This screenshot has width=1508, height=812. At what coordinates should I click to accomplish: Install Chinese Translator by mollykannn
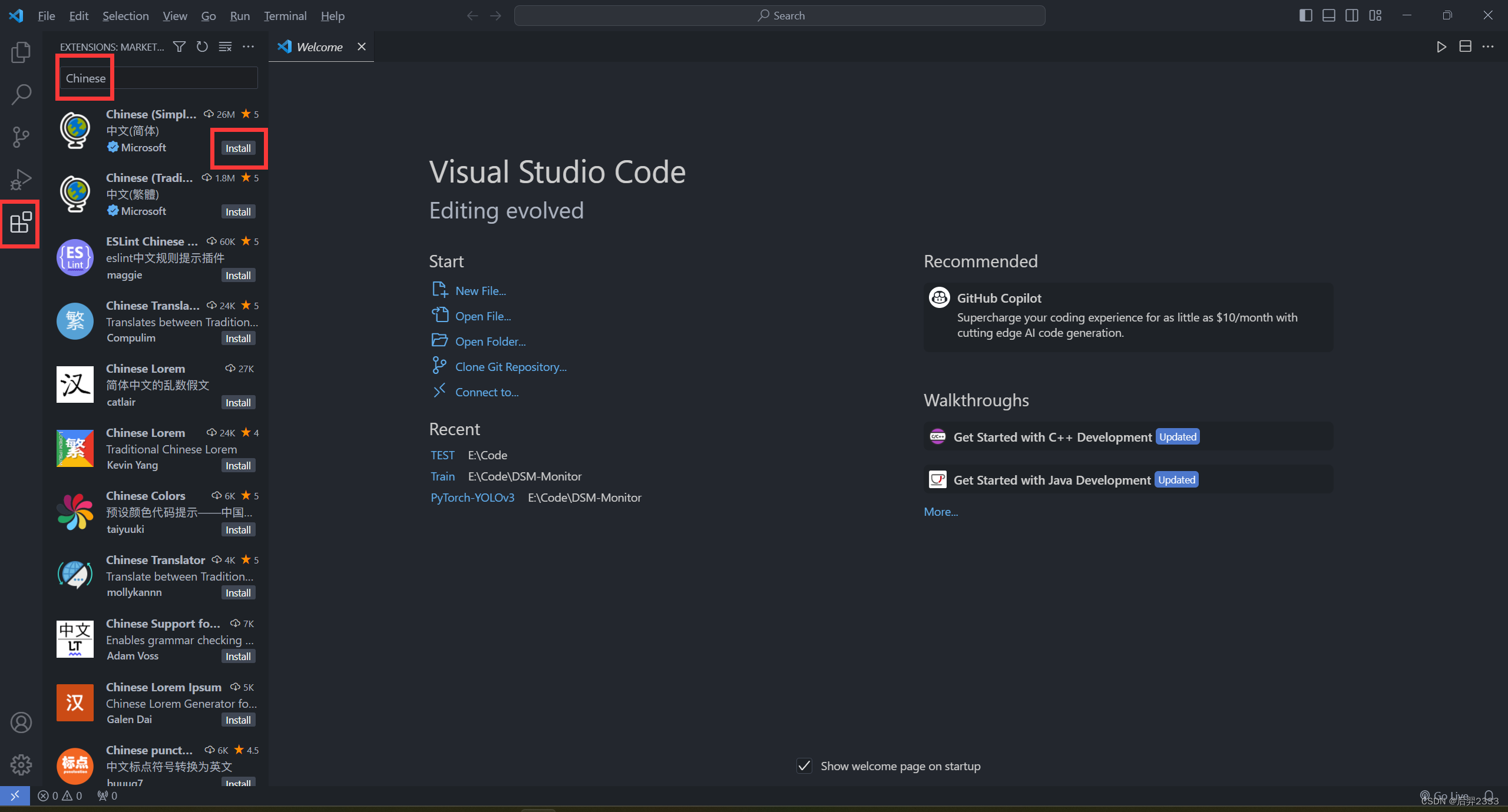pos(238,592)
